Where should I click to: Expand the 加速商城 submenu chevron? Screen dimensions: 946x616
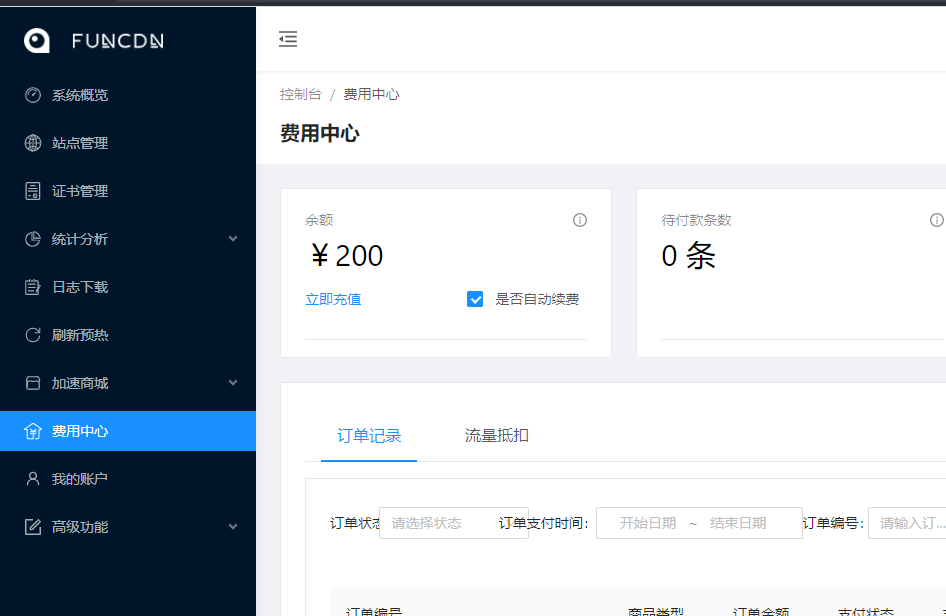coord(233,383)
